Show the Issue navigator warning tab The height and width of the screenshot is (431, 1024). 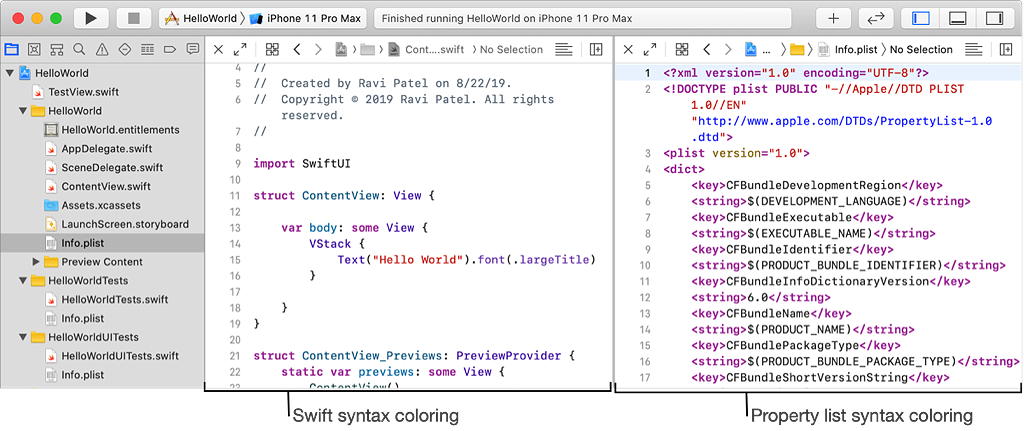tap(102, 49)
